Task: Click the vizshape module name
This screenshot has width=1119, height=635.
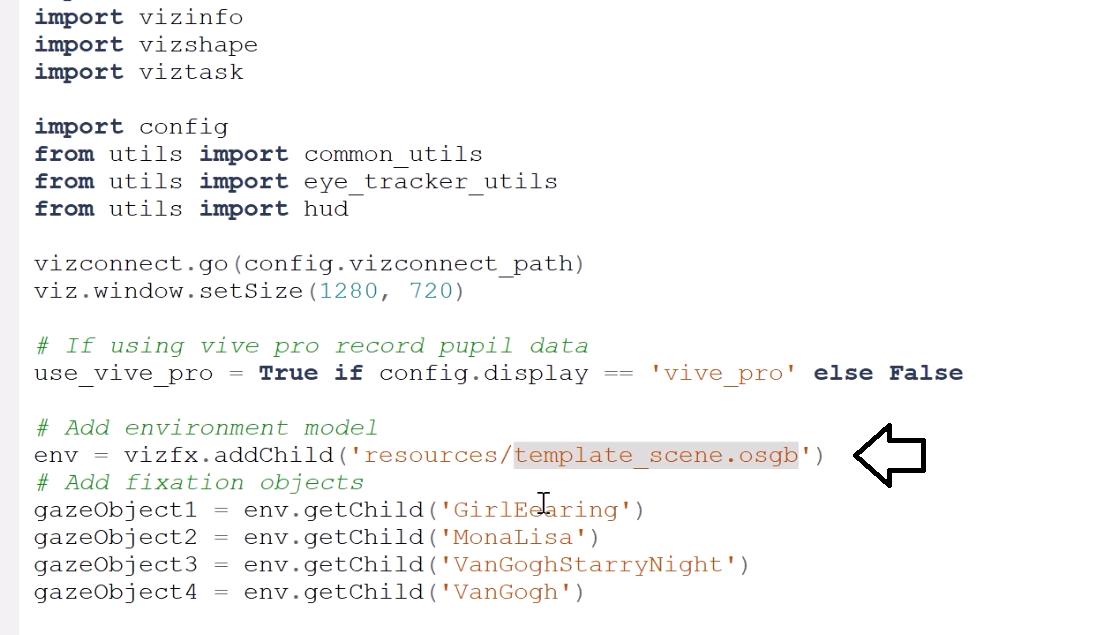Action: (198, 45)
